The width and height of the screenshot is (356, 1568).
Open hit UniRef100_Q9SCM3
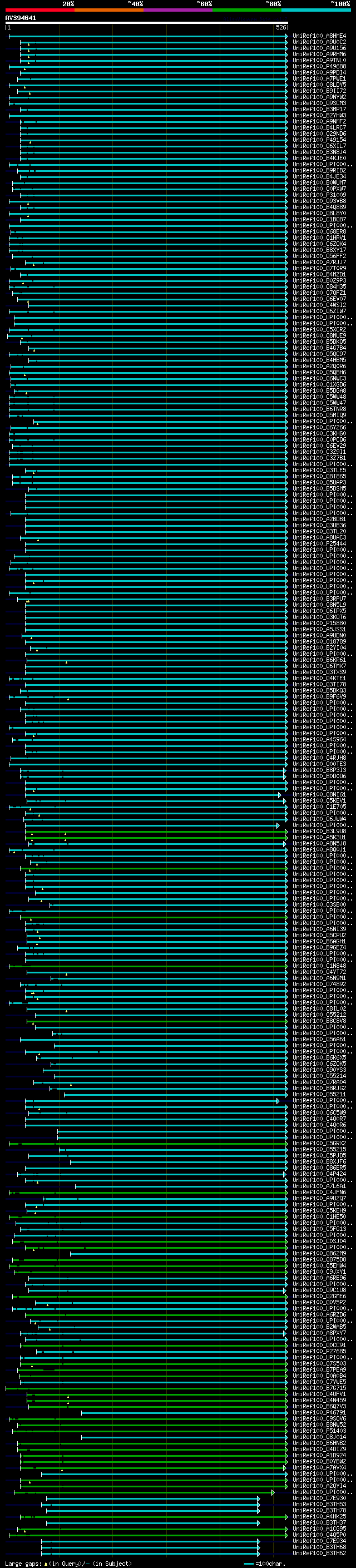click(319, 103)
